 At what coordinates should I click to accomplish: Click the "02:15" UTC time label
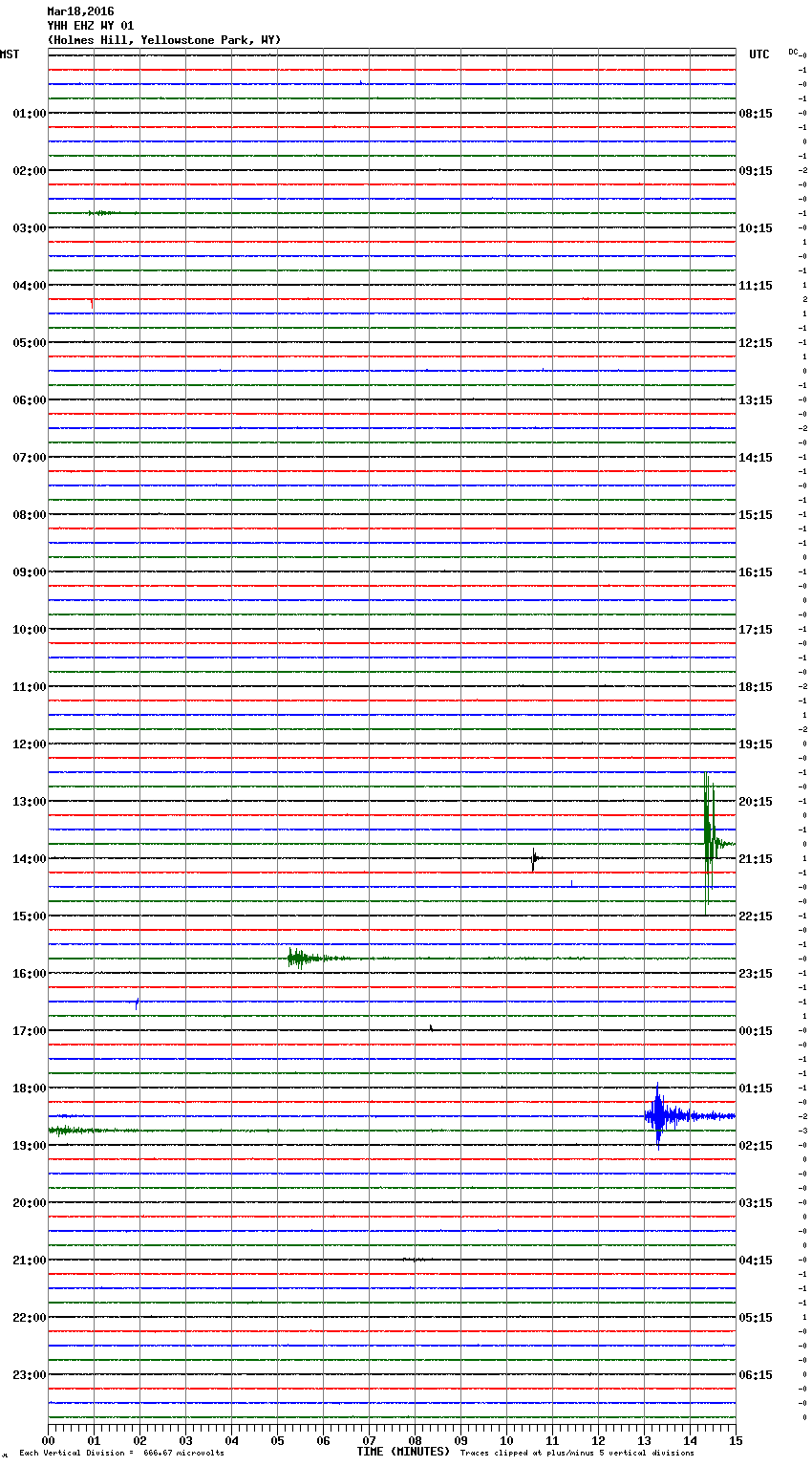[756, 1146]
